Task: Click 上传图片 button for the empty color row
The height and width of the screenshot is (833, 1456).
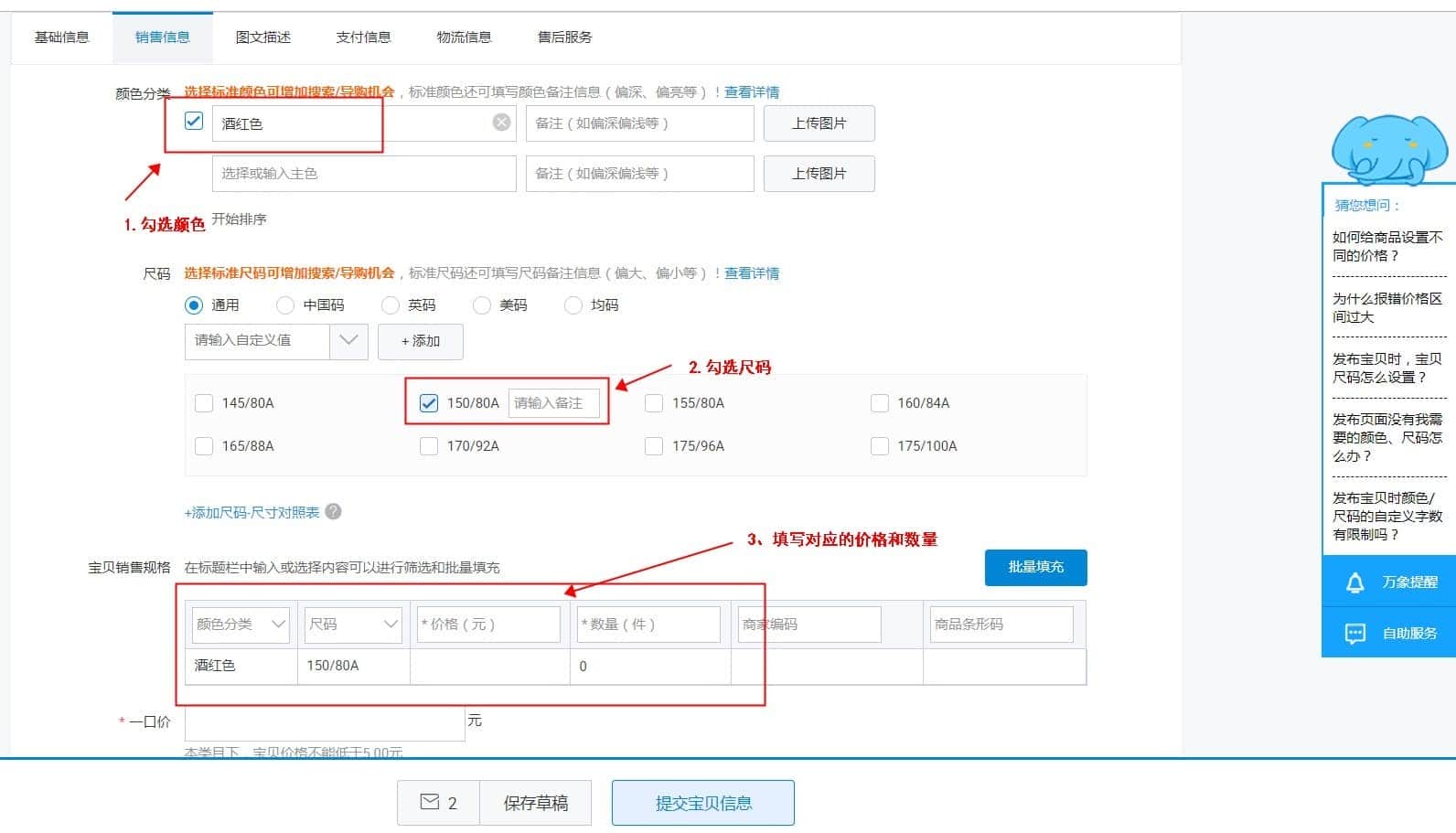Action: tap(819, 174)
